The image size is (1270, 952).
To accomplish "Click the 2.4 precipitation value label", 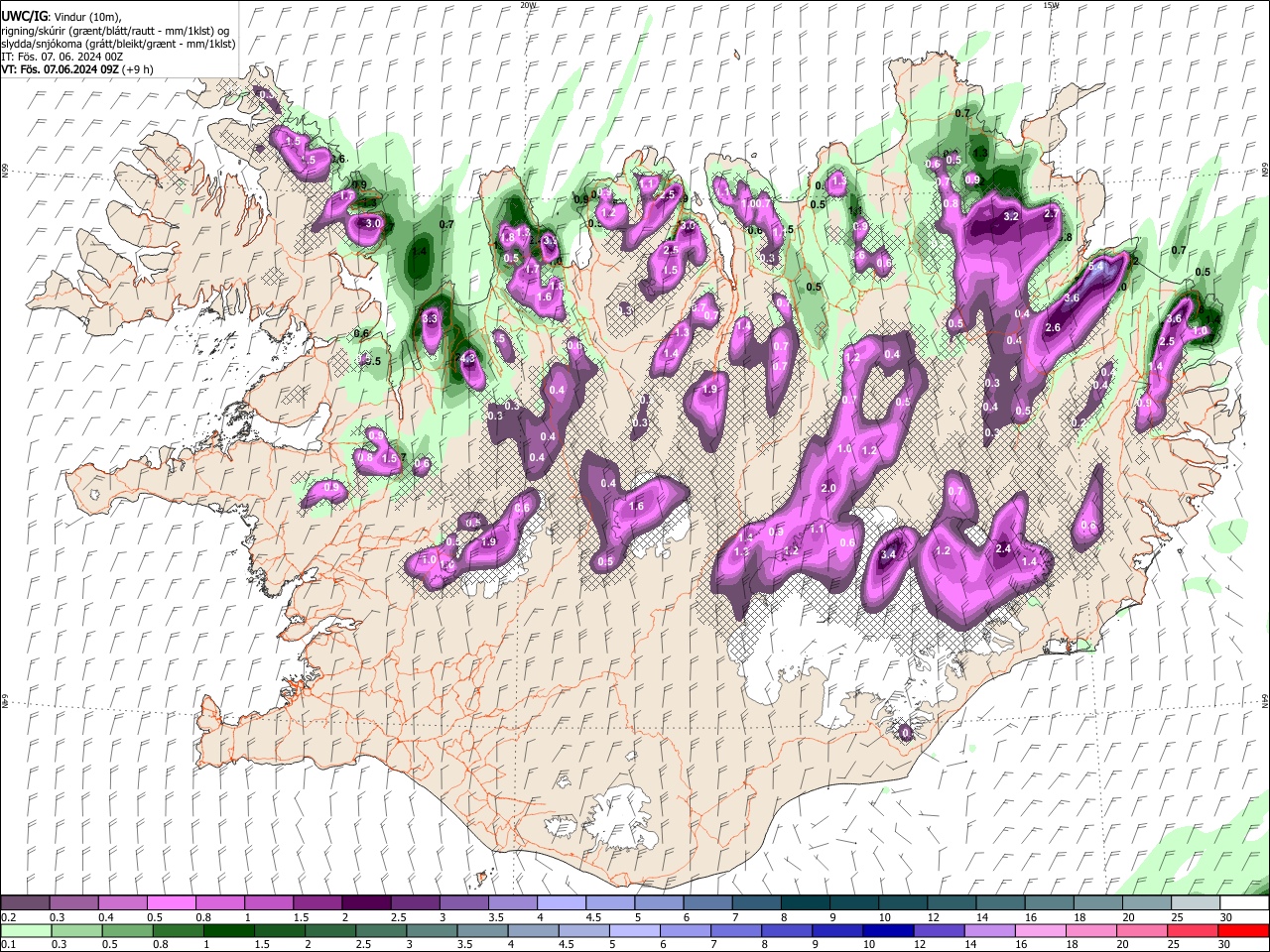I will 1003,548.
